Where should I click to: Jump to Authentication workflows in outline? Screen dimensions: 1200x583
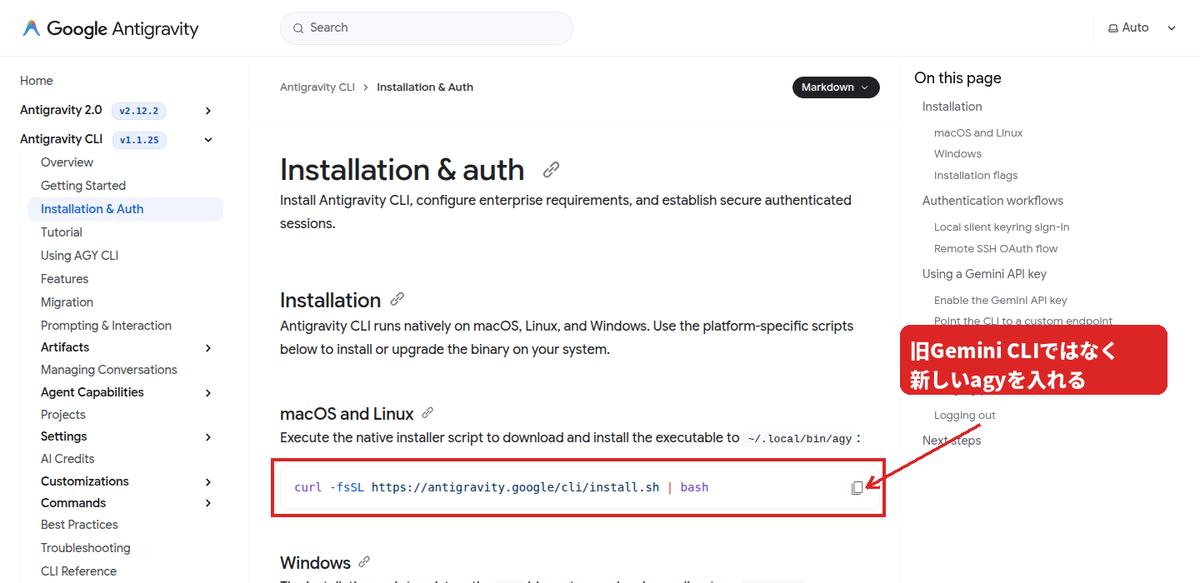[x=993, y=201]
